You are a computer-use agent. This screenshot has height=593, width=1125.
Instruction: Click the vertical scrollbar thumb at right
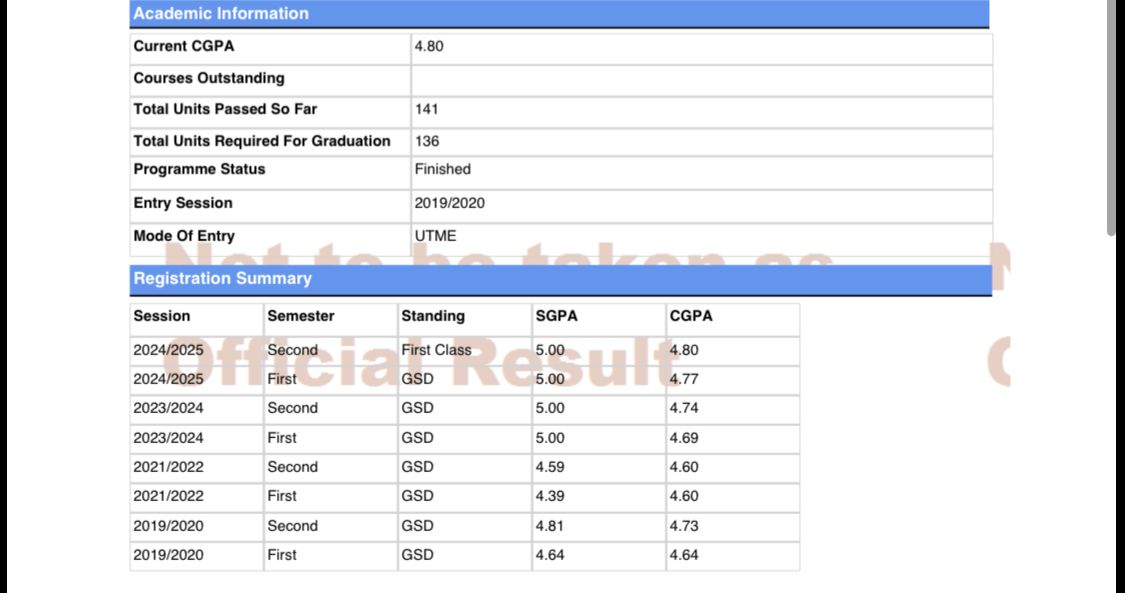(1111, 118)
